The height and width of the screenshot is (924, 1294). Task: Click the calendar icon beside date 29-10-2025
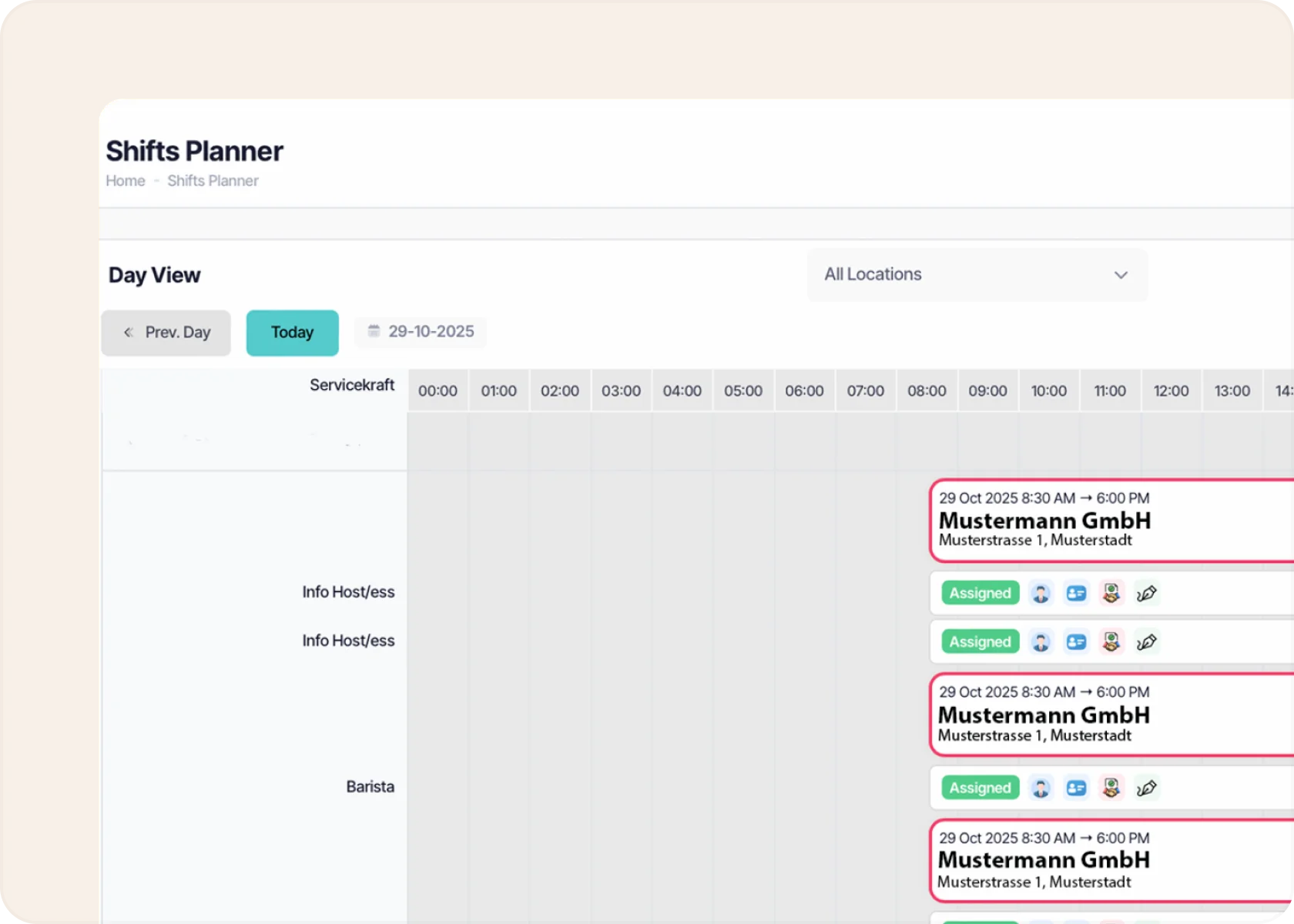tap(374, 331)
